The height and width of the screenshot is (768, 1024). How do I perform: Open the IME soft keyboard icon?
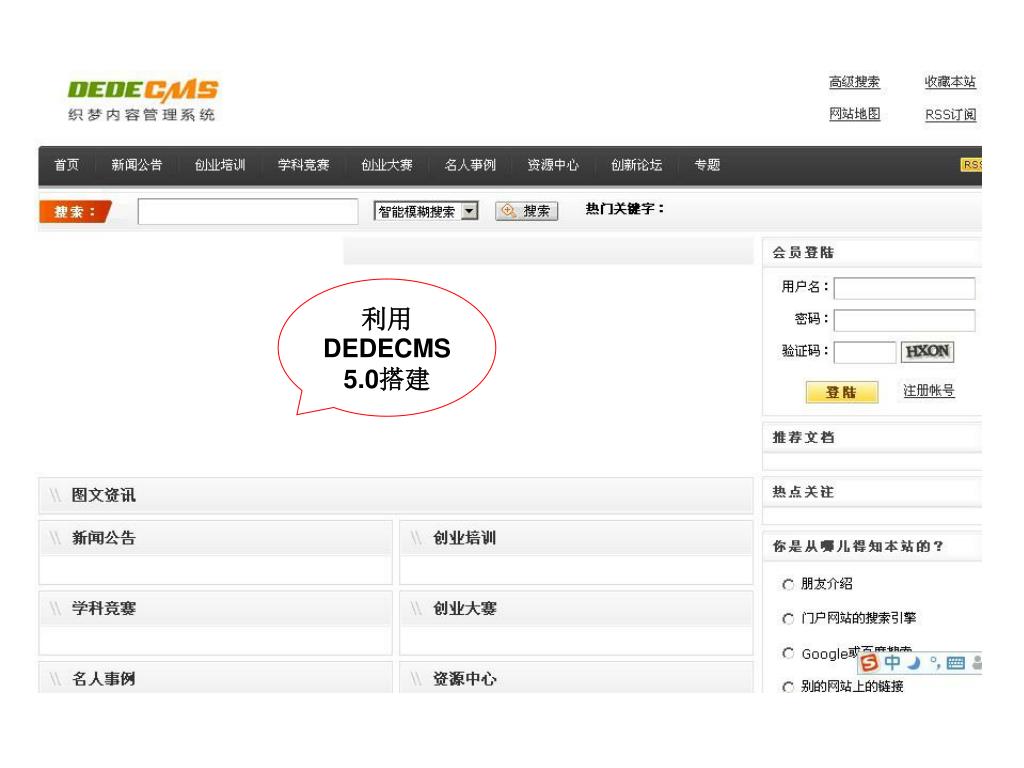(955, 663)
